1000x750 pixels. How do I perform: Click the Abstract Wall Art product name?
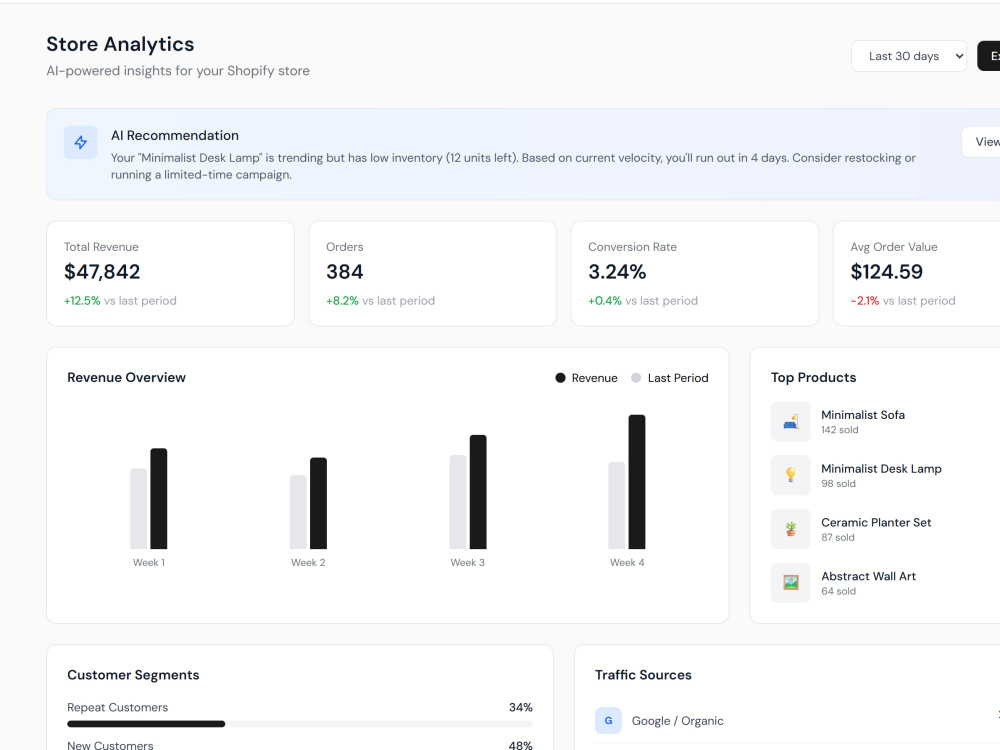point(869,576)
